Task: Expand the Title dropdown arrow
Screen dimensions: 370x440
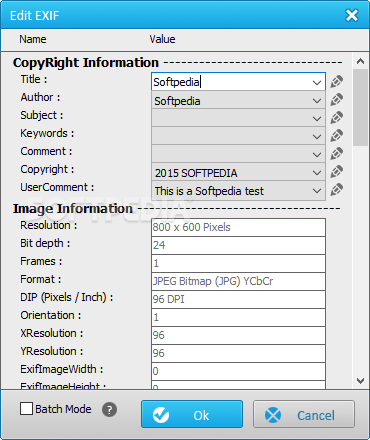Action: coord(317,82)
